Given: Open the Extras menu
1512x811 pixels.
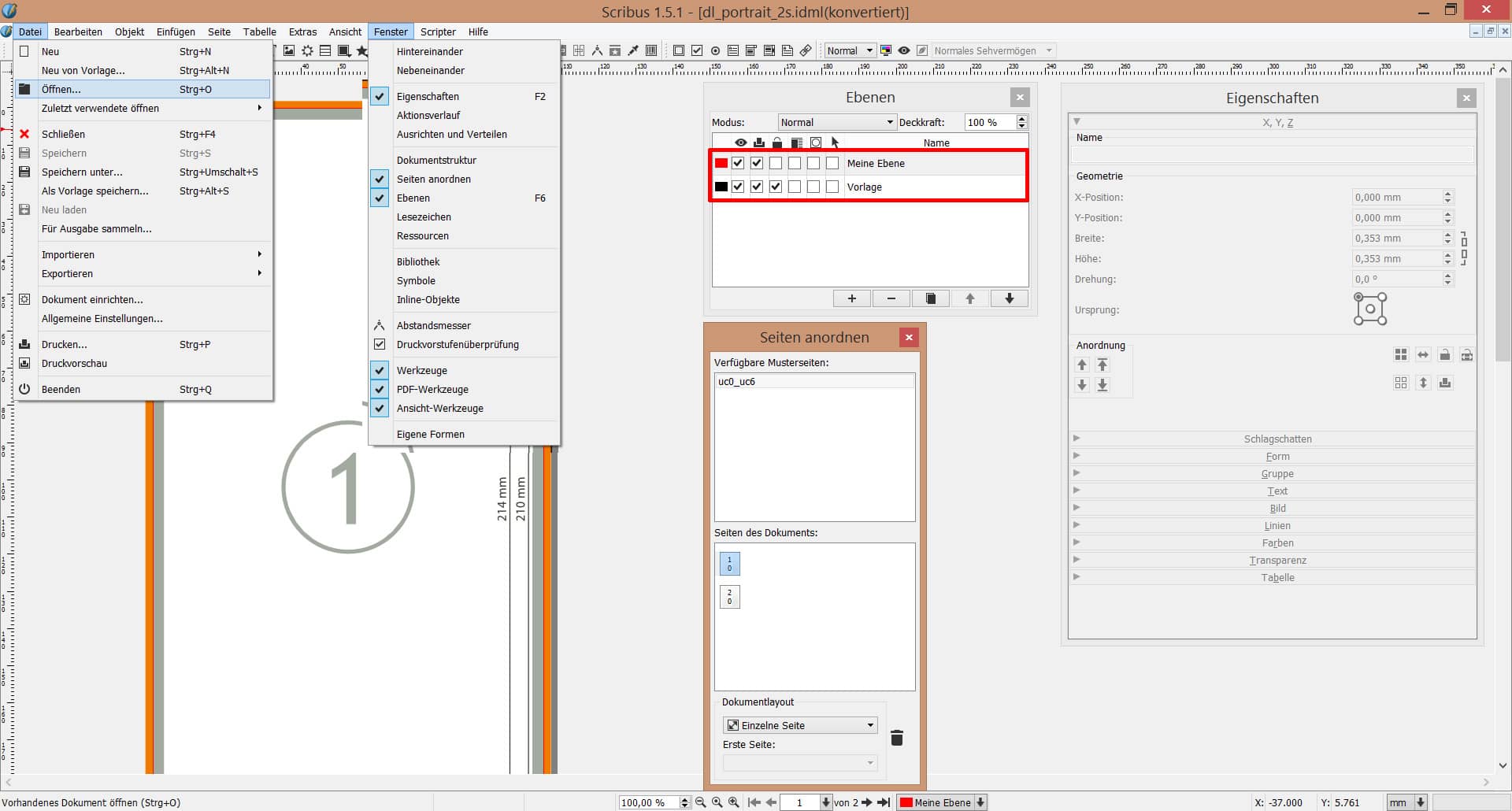Looking at the screenshot, I should (302, 31).
